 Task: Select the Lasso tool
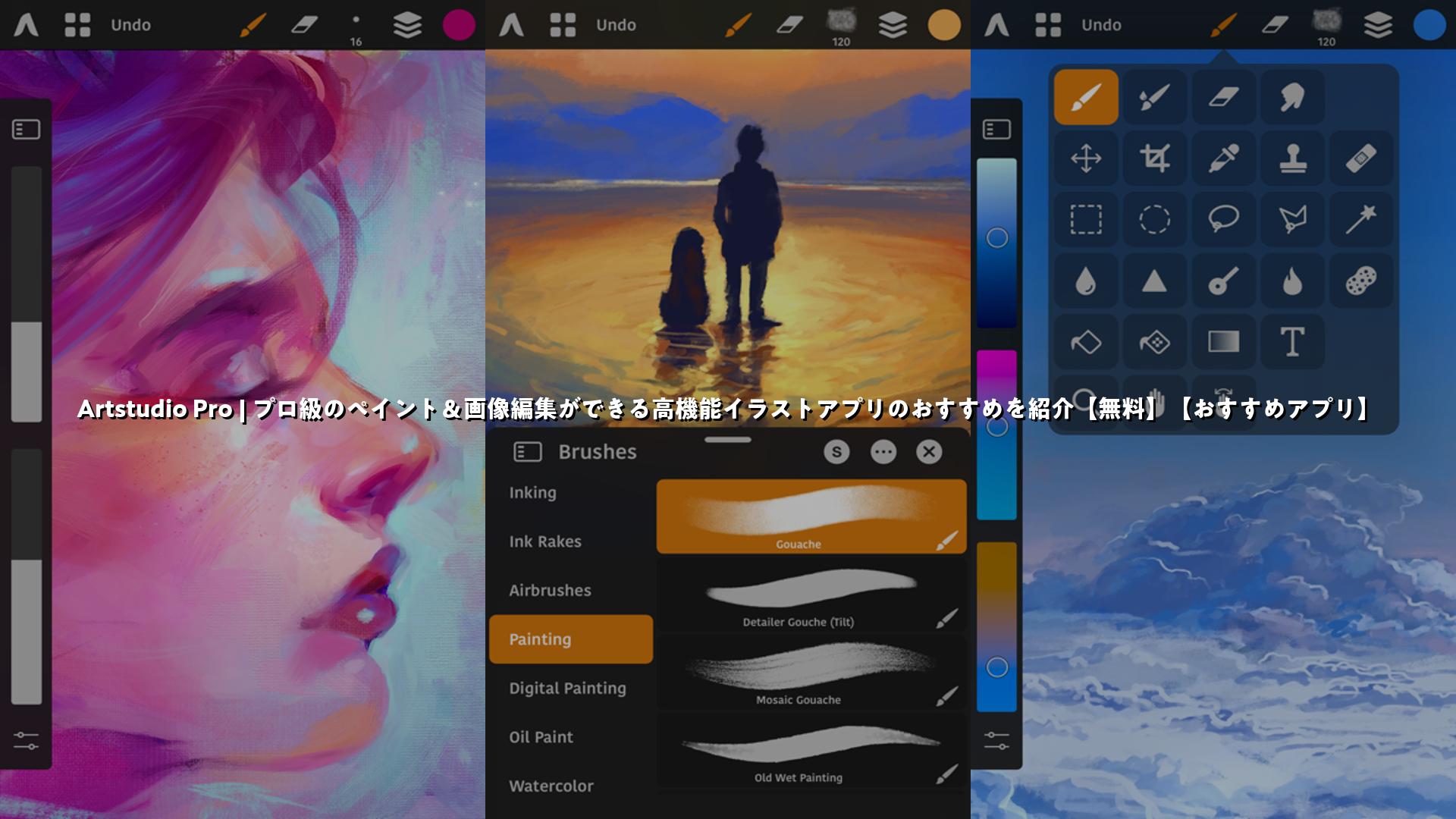[x=1223, y=220]
